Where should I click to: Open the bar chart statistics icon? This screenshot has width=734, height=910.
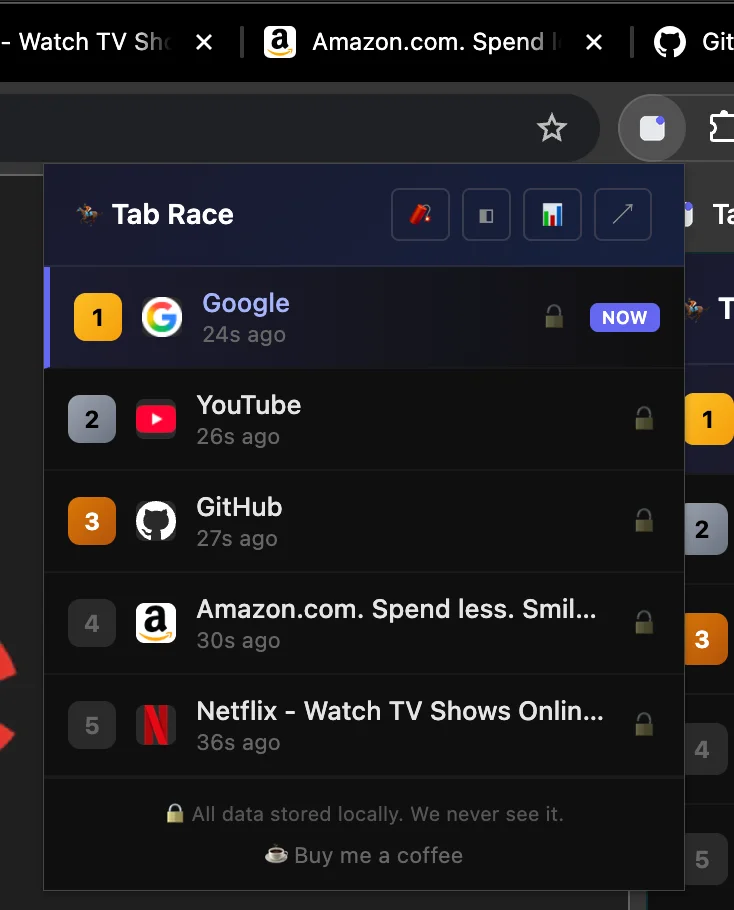pyautogui.click(x=552, y=214)
